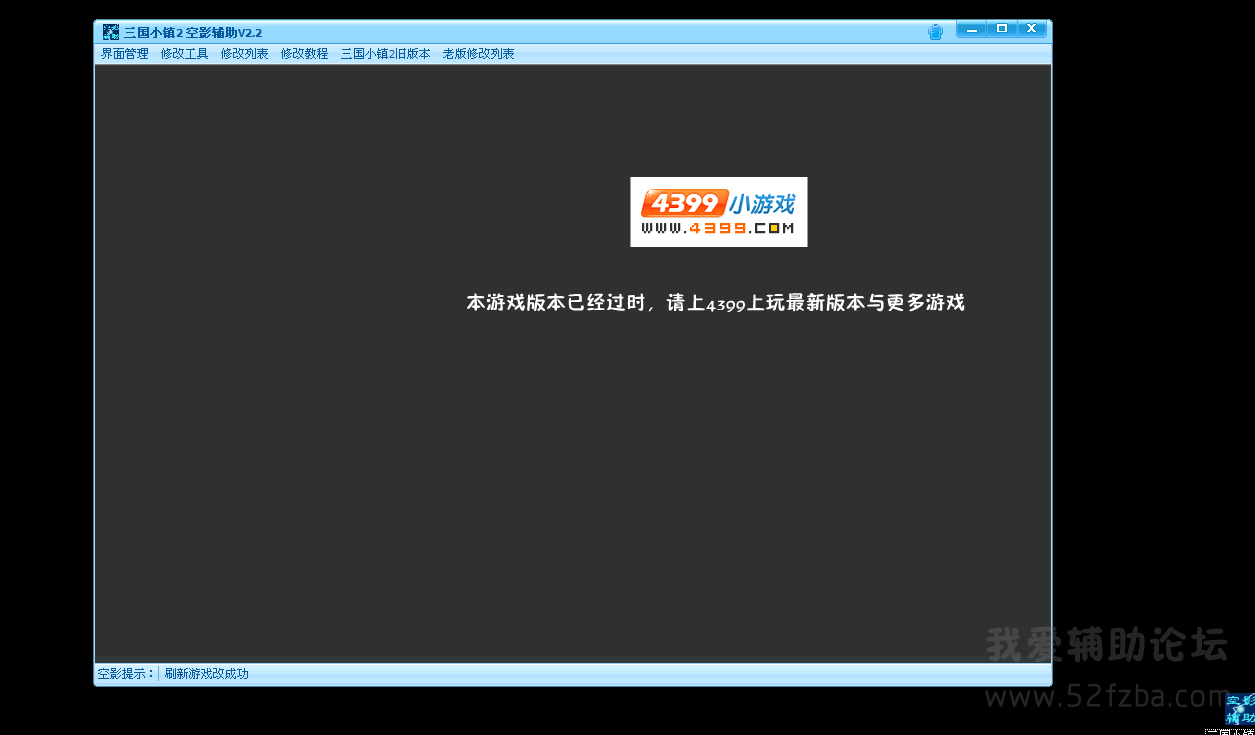Click the outdated game version message text
The height and width of the screenshot is (735, 1255).
click(x=715, y=302)
